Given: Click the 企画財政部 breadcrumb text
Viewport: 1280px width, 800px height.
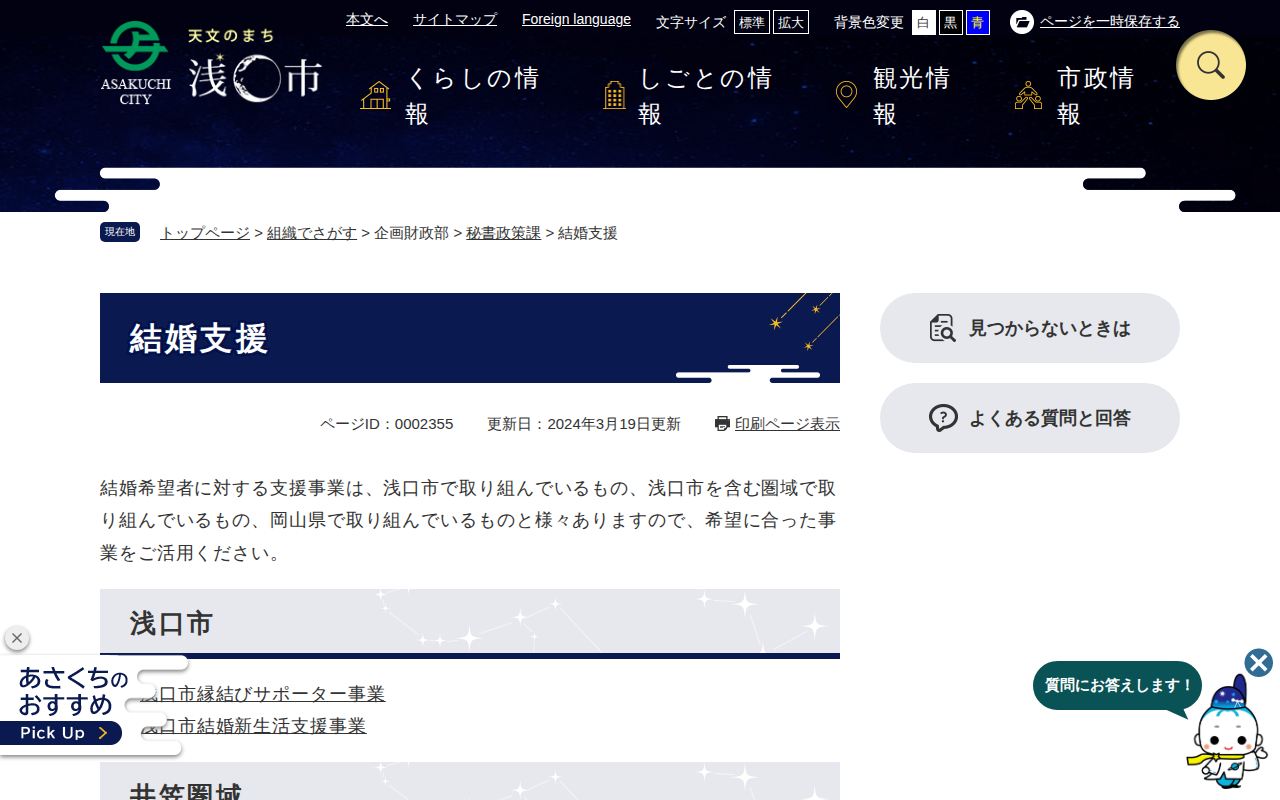Looking at the screenshot, I should point(411,233).
